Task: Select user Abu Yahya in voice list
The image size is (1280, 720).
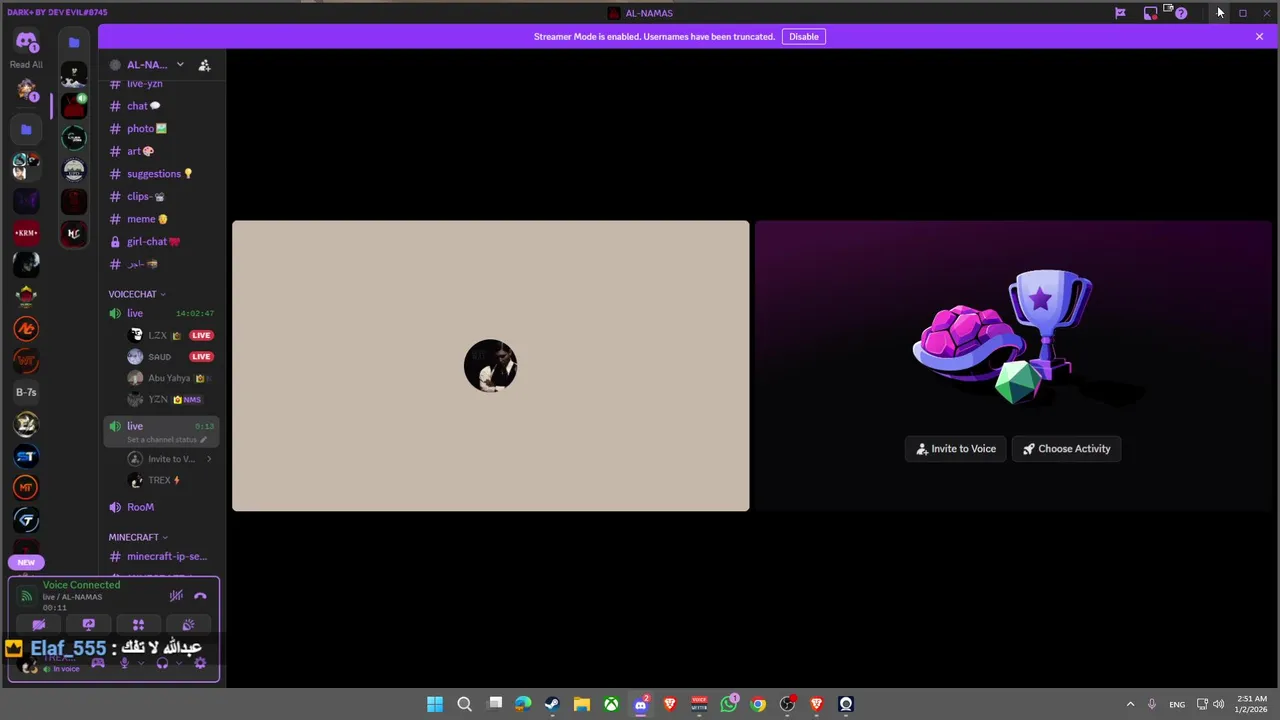Action: (x=173, y=378)
